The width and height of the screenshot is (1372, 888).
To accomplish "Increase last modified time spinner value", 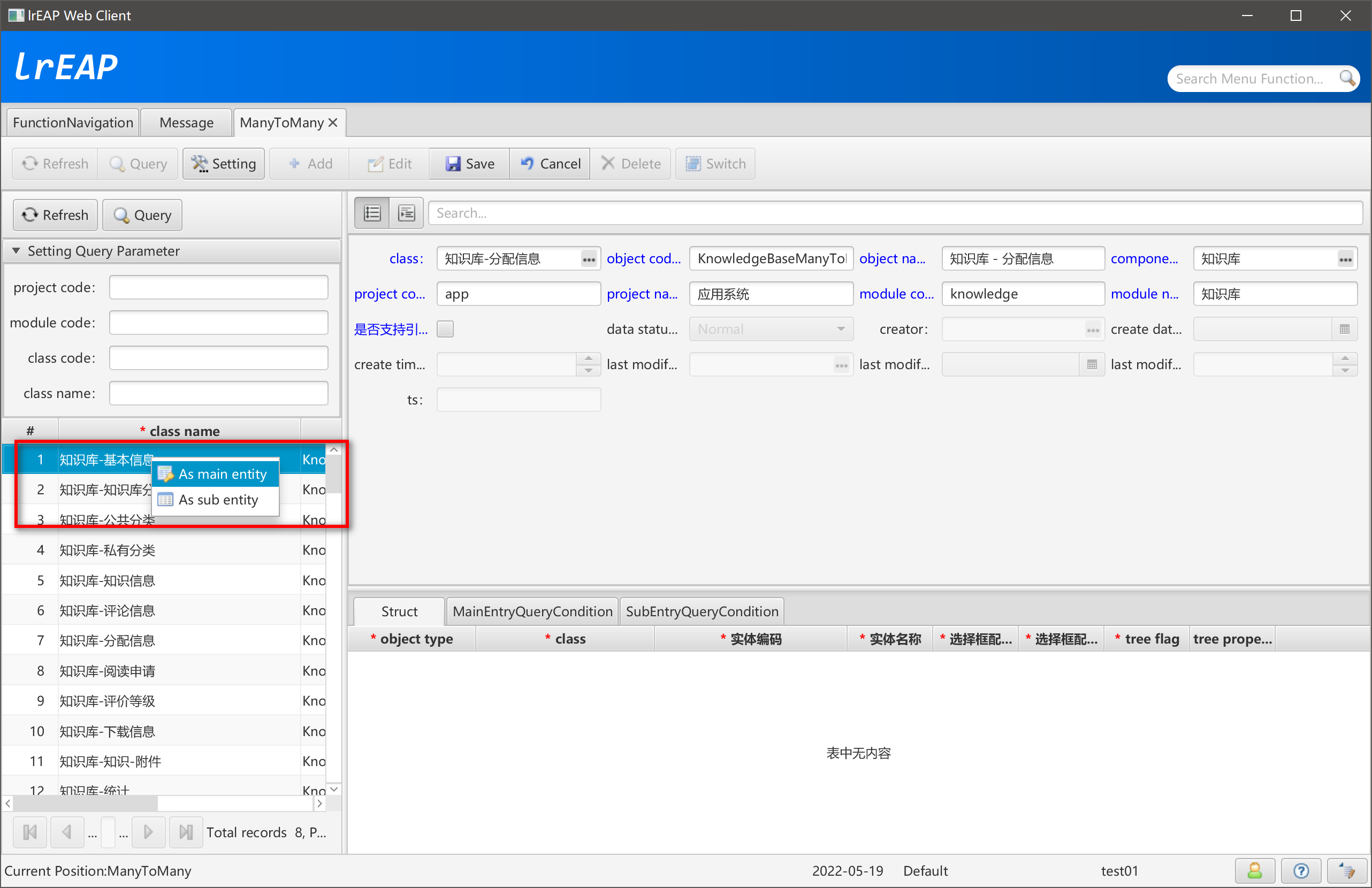I will click(1344, 358).
